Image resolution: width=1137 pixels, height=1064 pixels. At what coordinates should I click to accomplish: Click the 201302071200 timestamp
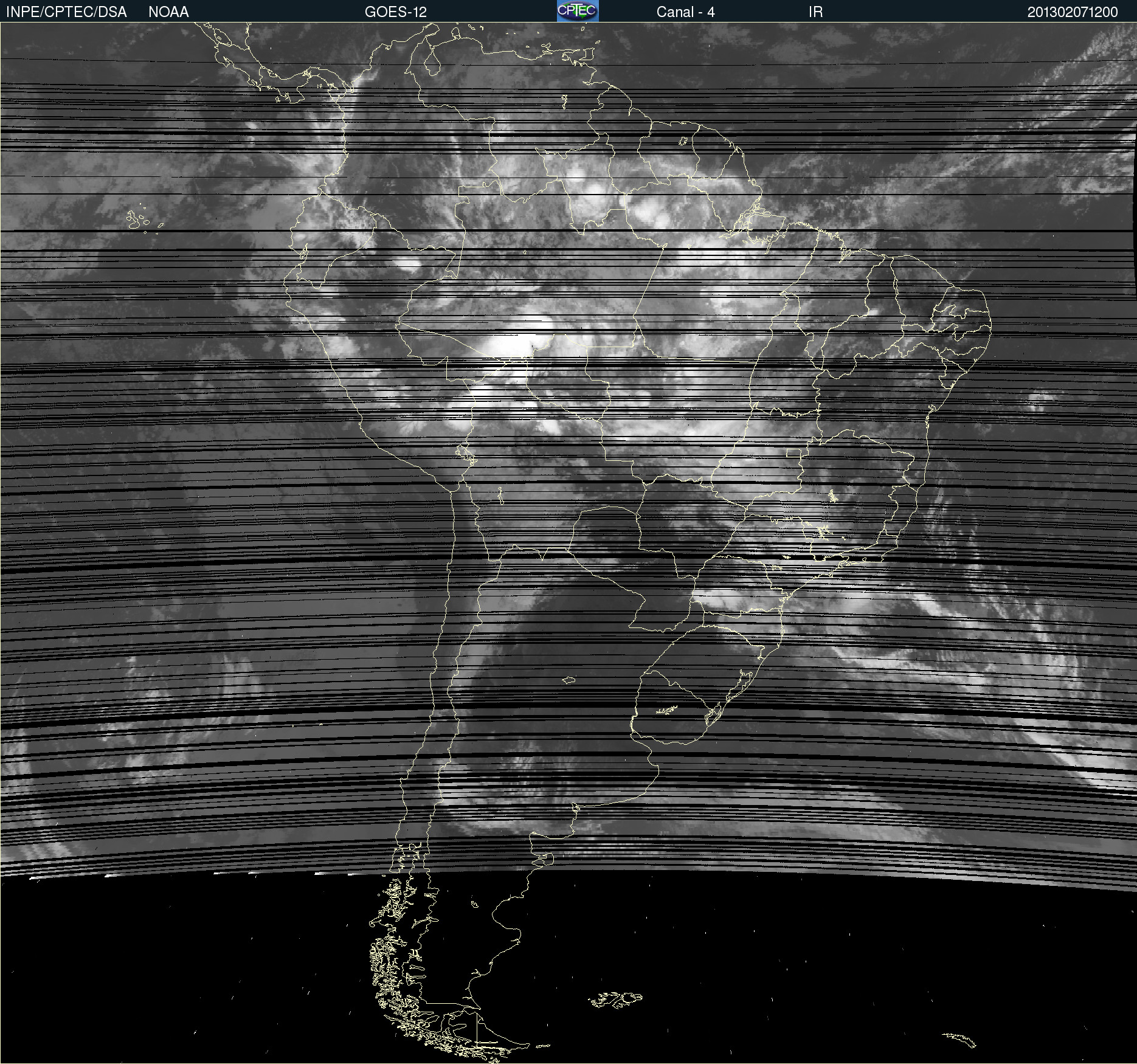click(1073, 12)
